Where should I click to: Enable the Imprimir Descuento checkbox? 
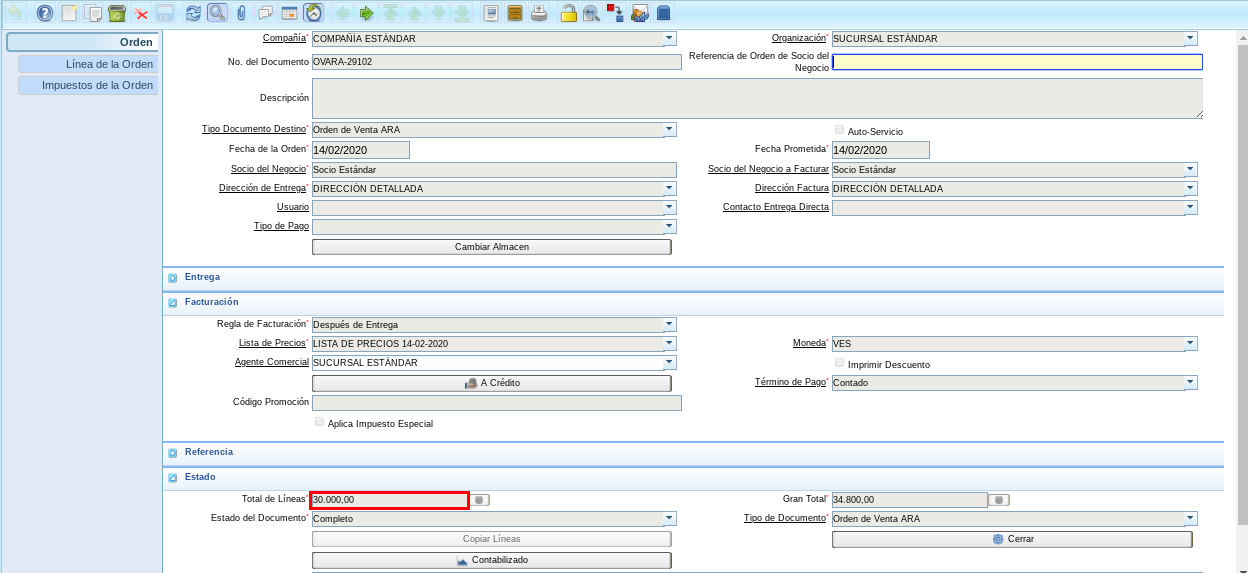coord(839,363)
